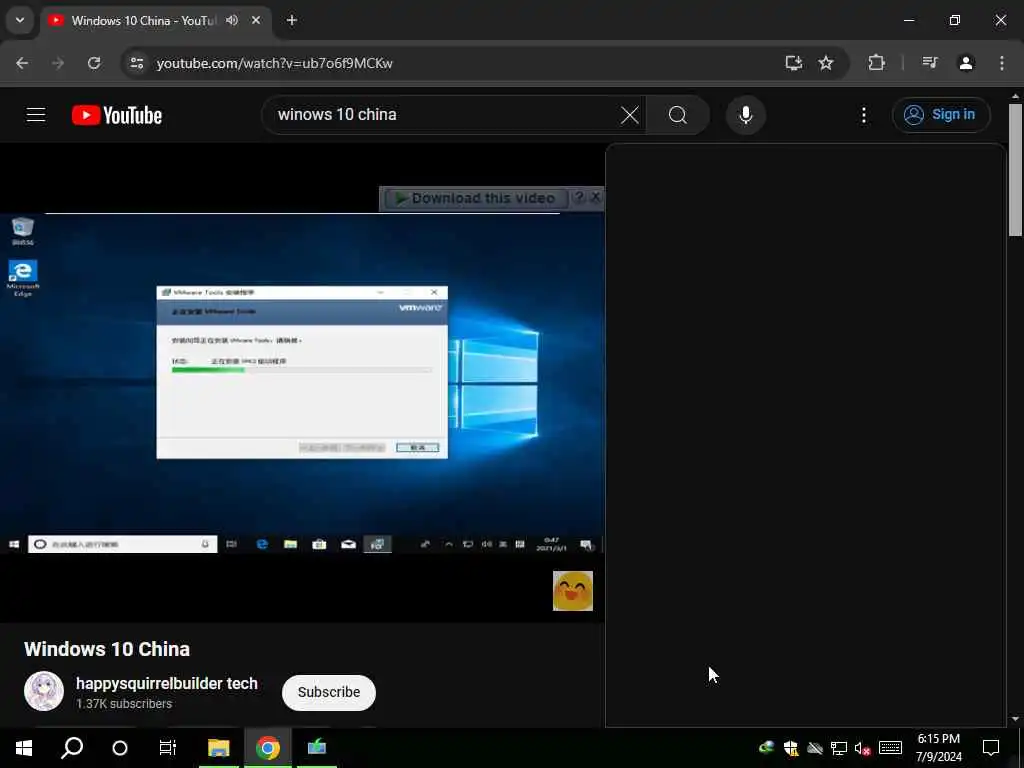The height and width of the screenshot is (768, 1024).
Task: Bookmark this page with star icon
Action: 826,63
